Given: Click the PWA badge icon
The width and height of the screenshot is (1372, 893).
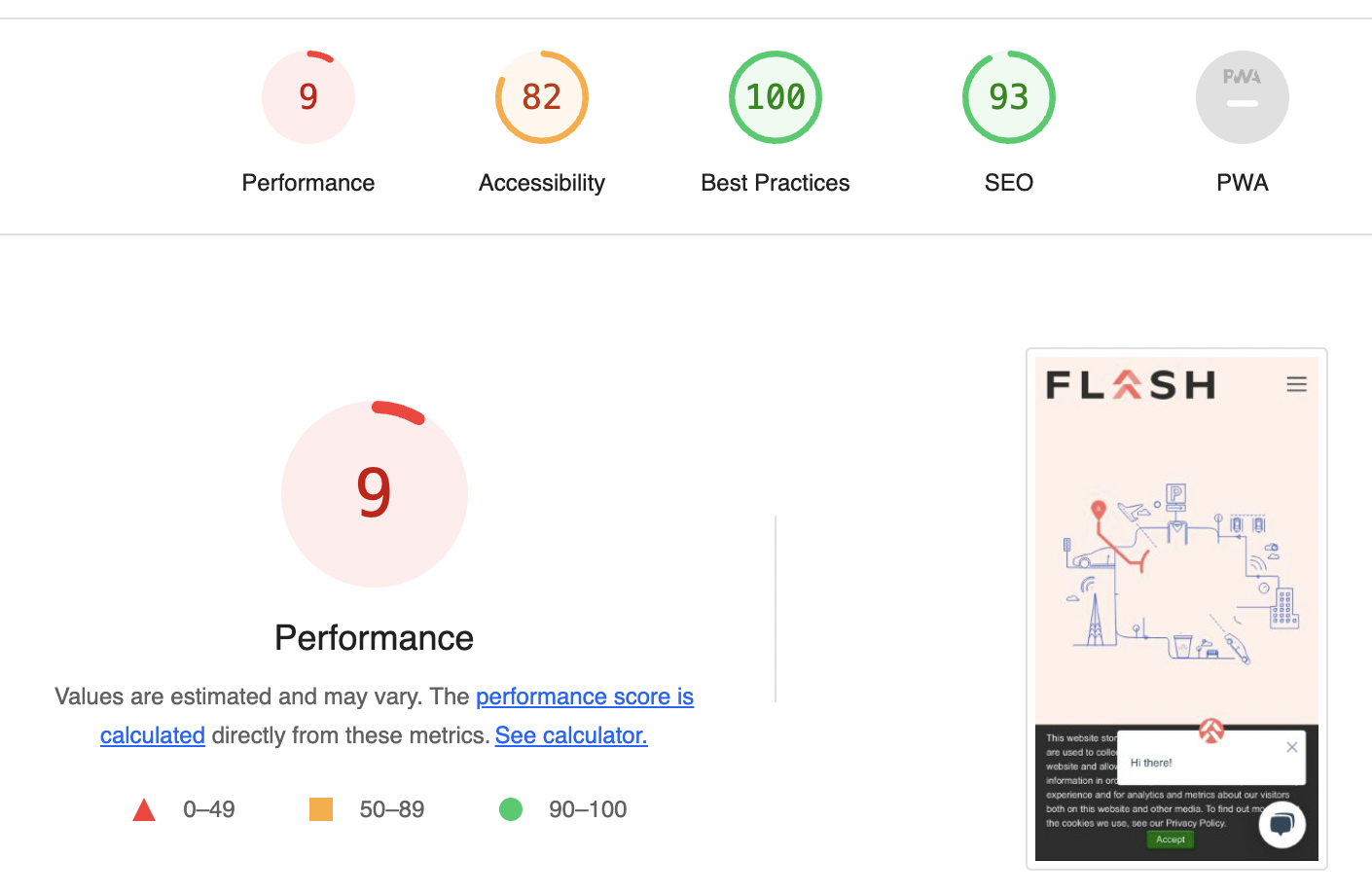Looking at the screenshot, I should 1243,97.
